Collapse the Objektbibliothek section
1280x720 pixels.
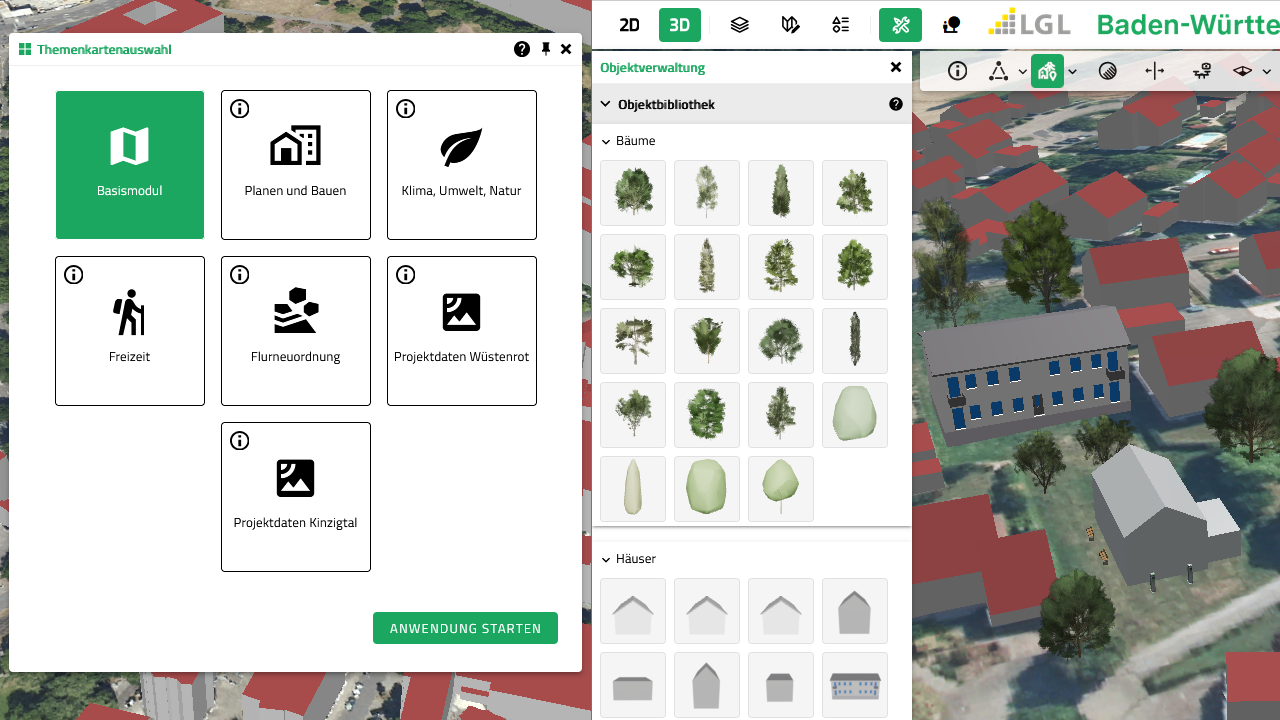605,104
